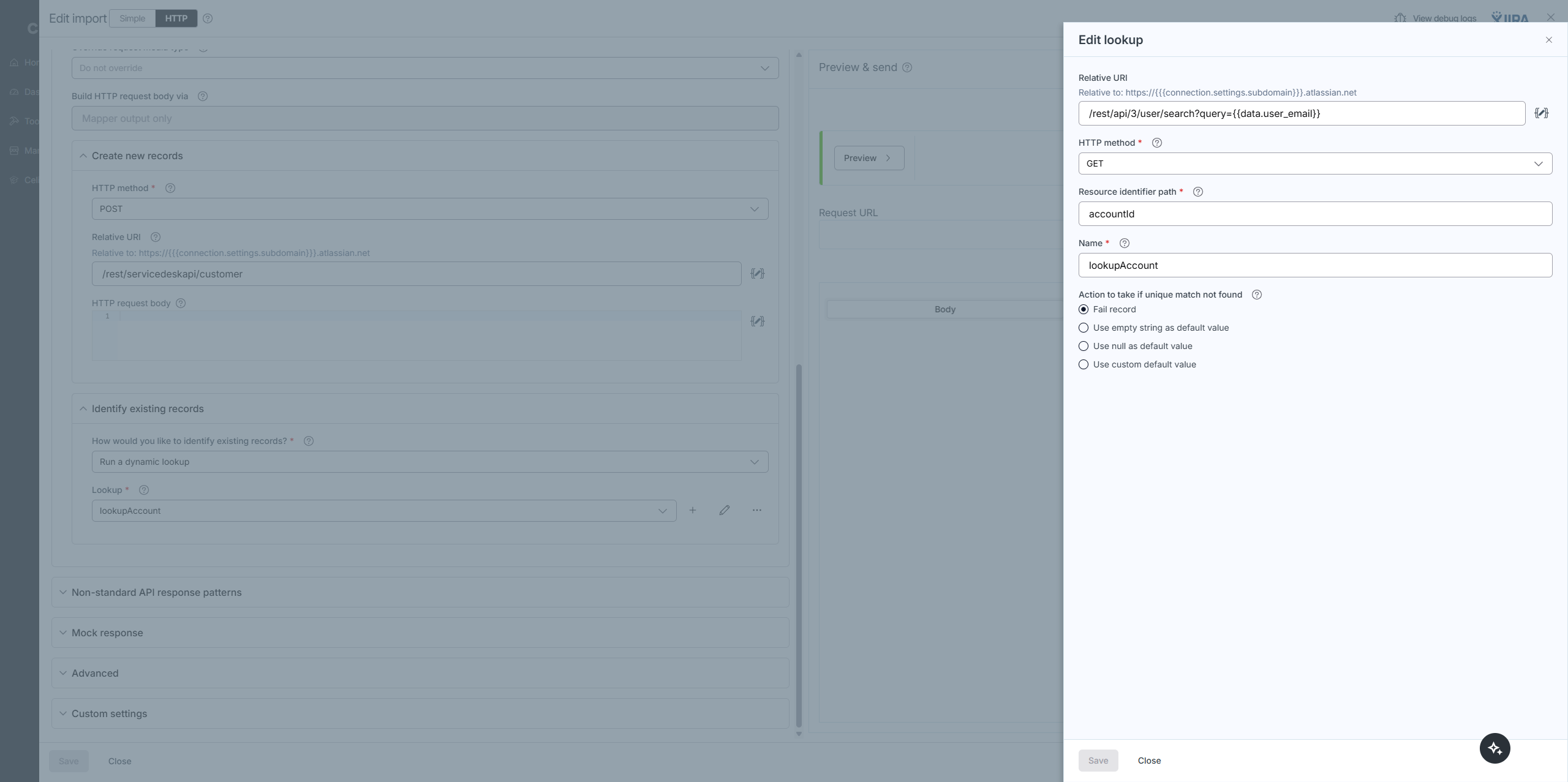Click help icon next to Name field

tap(1124, 243)
